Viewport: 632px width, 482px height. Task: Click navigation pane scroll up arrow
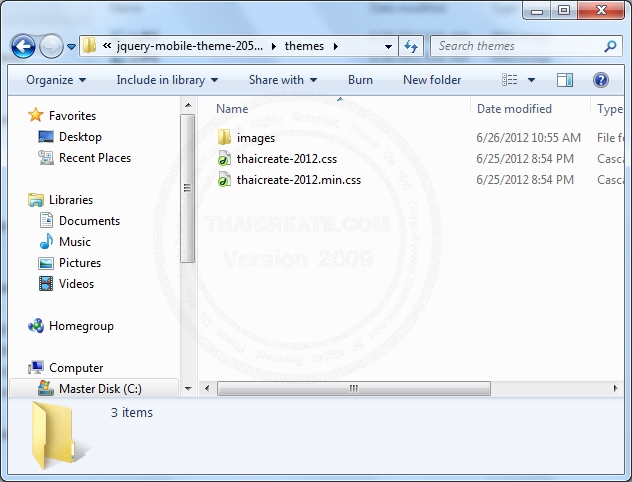tap(188, 105)
